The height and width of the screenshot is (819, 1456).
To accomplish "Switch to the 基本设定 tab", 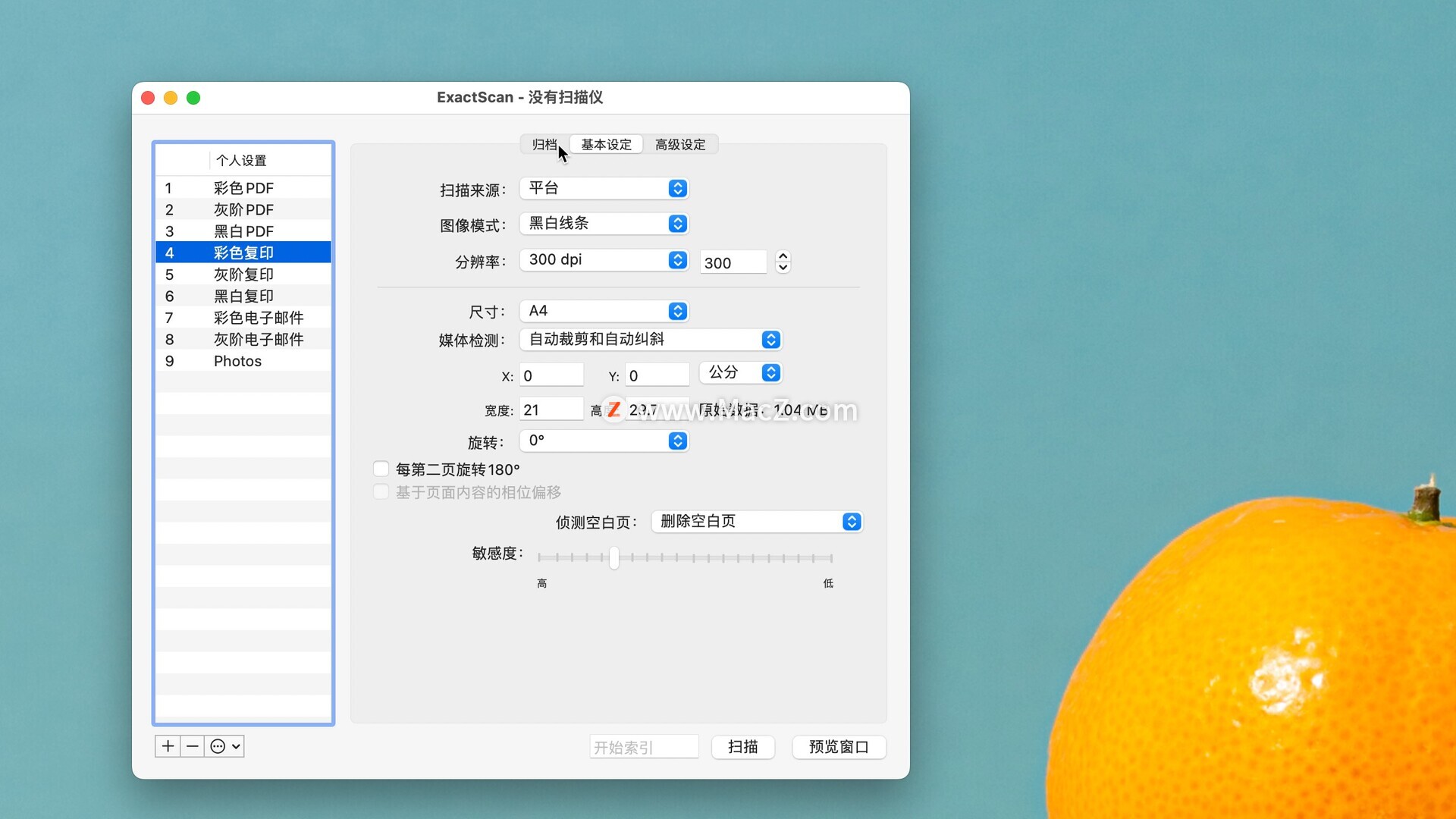I will pyautogui.click(x=606, y=144).
